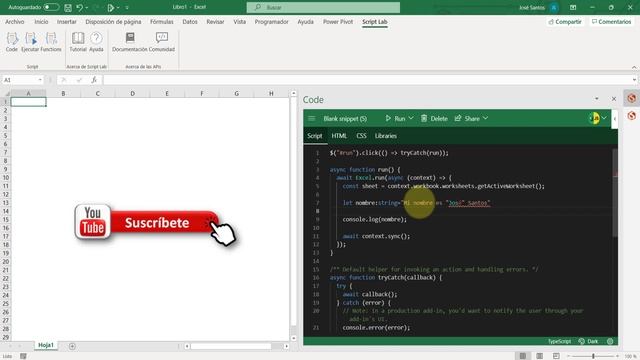The height and width of the screenshot is (360, 640).
Task: Collapse the Script Lab pane side arrow
Action: (615, 119)
